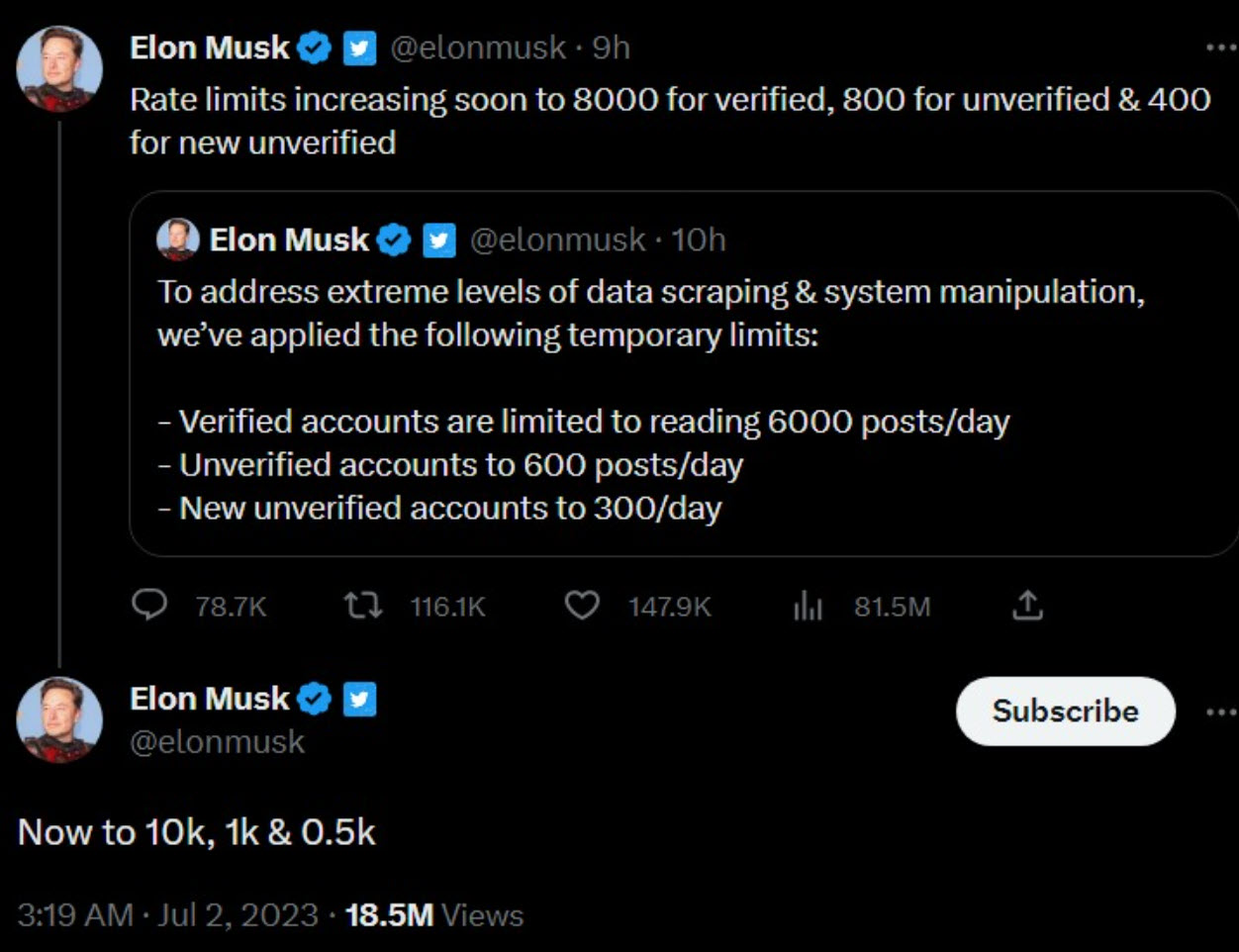Click the Twitter square badge on the quoted tweet
Screen dimensions: 1239x952
click(x=439, y=239)
